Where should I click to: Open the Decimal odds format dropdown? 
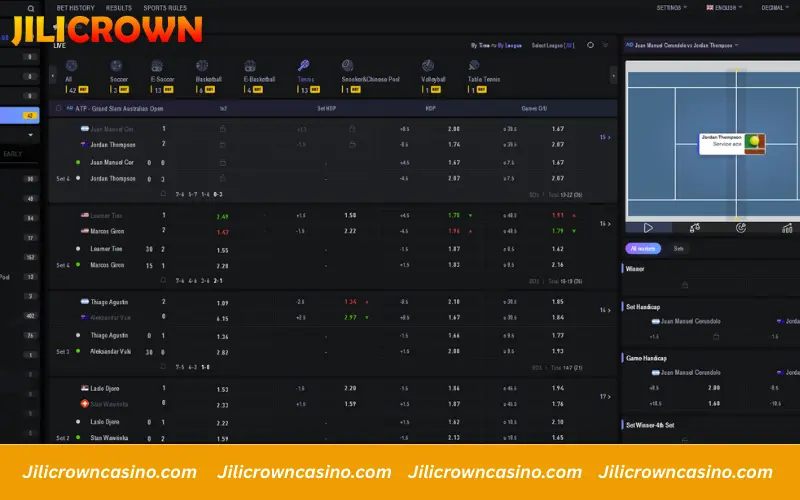tap(775, 8)
